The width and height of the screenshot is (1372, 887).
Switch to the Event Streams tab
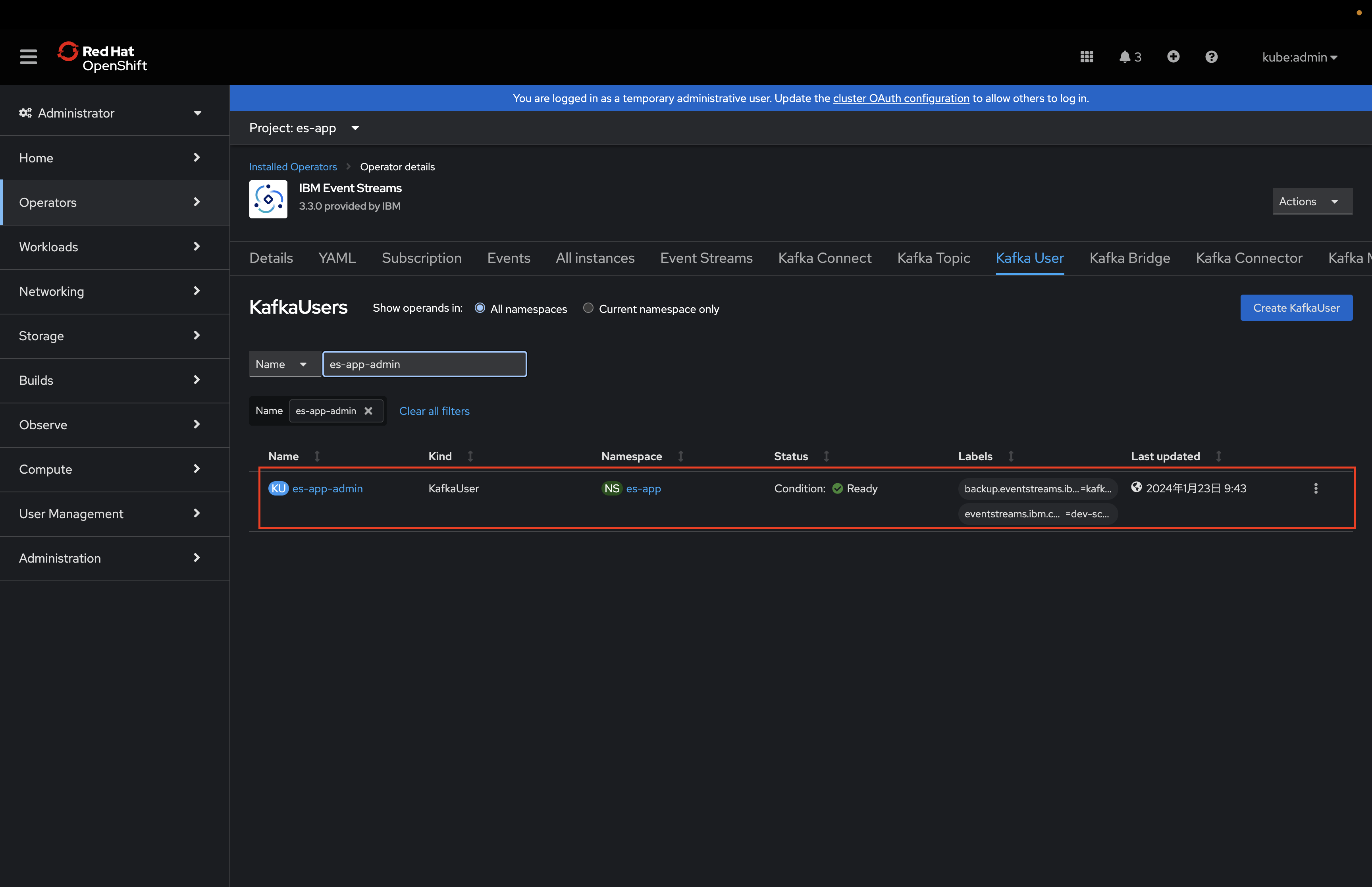click(706, 258)
